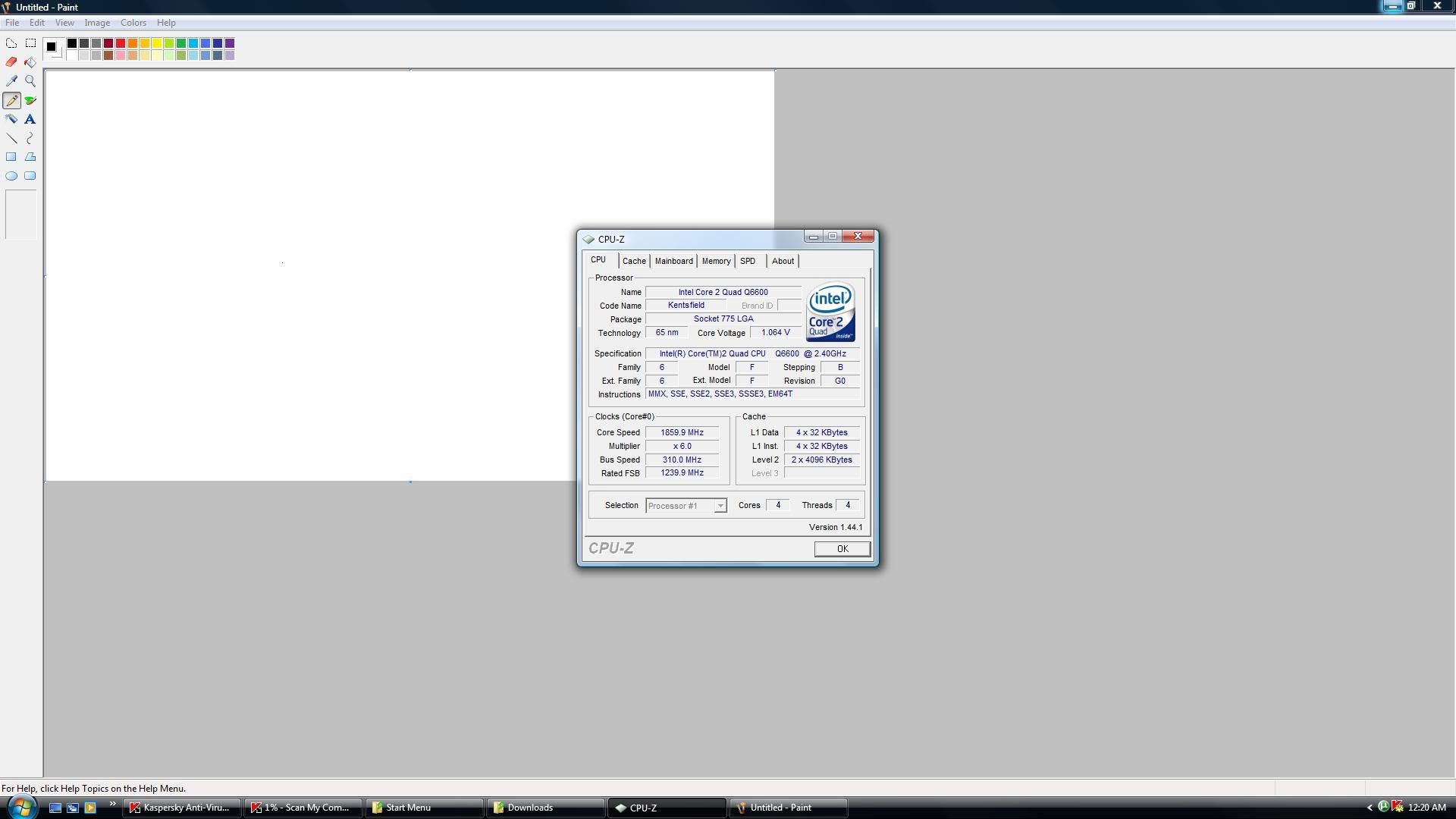Choose the Curve tool
The image size is (1456, 819).
pos(30,138)
